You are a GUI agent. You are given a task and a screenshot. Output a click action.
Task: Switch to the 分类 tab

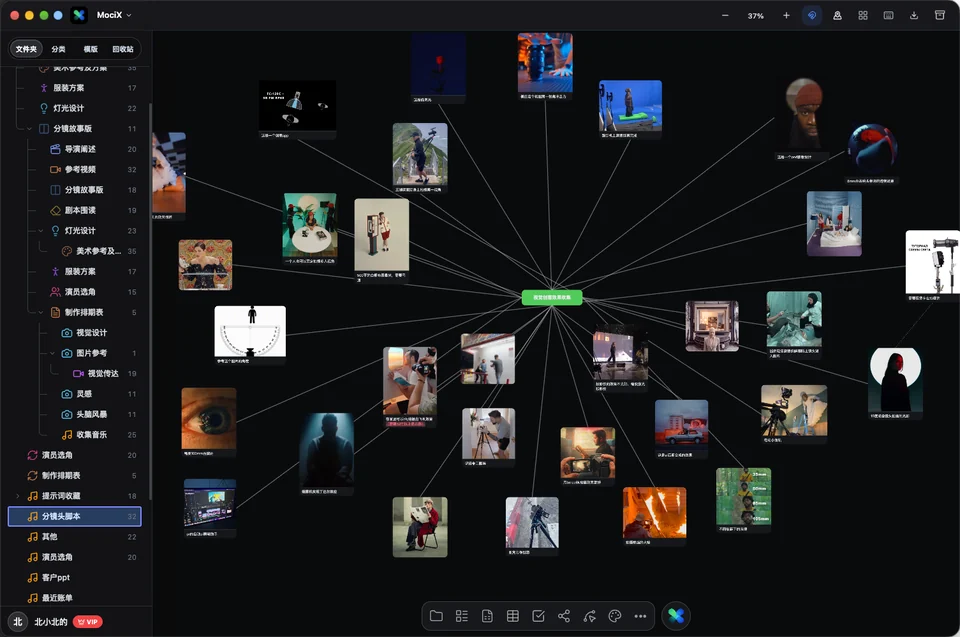click(58, 49)
